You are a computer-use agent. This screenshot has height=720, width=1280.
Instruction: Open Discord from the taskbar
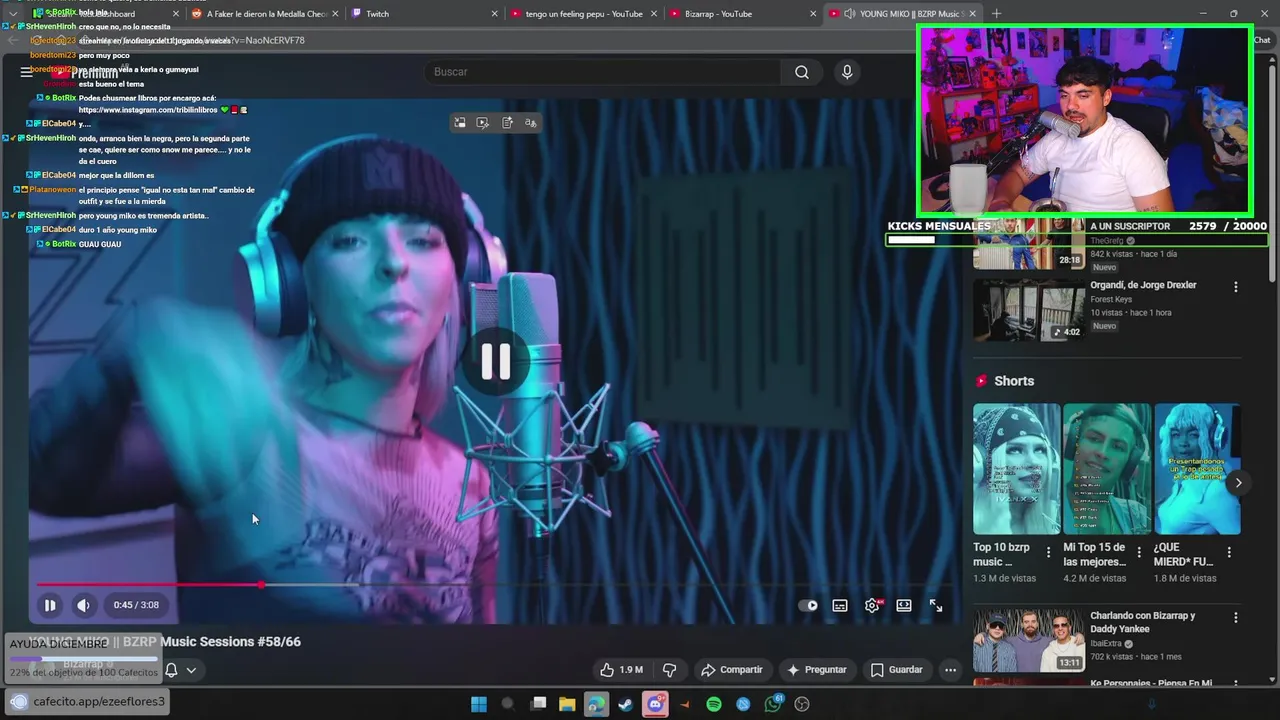(656, 704)
